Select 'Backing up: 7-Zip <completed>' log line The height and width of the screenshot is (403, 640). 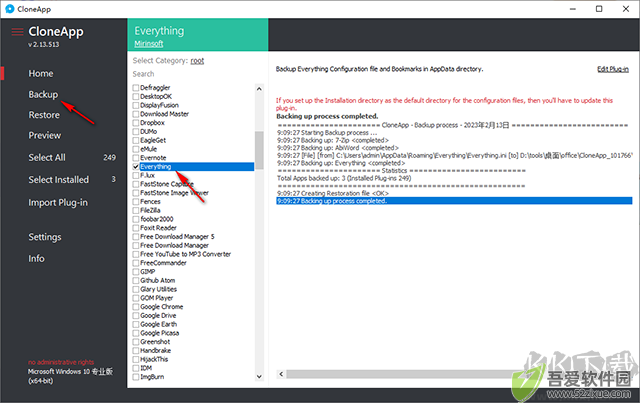[x=333, y=140]
